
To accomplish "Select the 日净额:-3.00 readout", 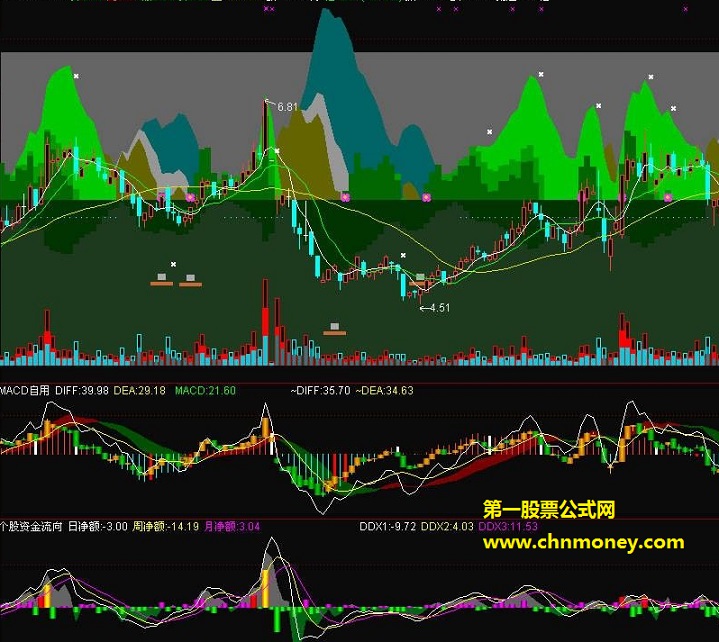I will pyautogui.click(x=98, y=526).
